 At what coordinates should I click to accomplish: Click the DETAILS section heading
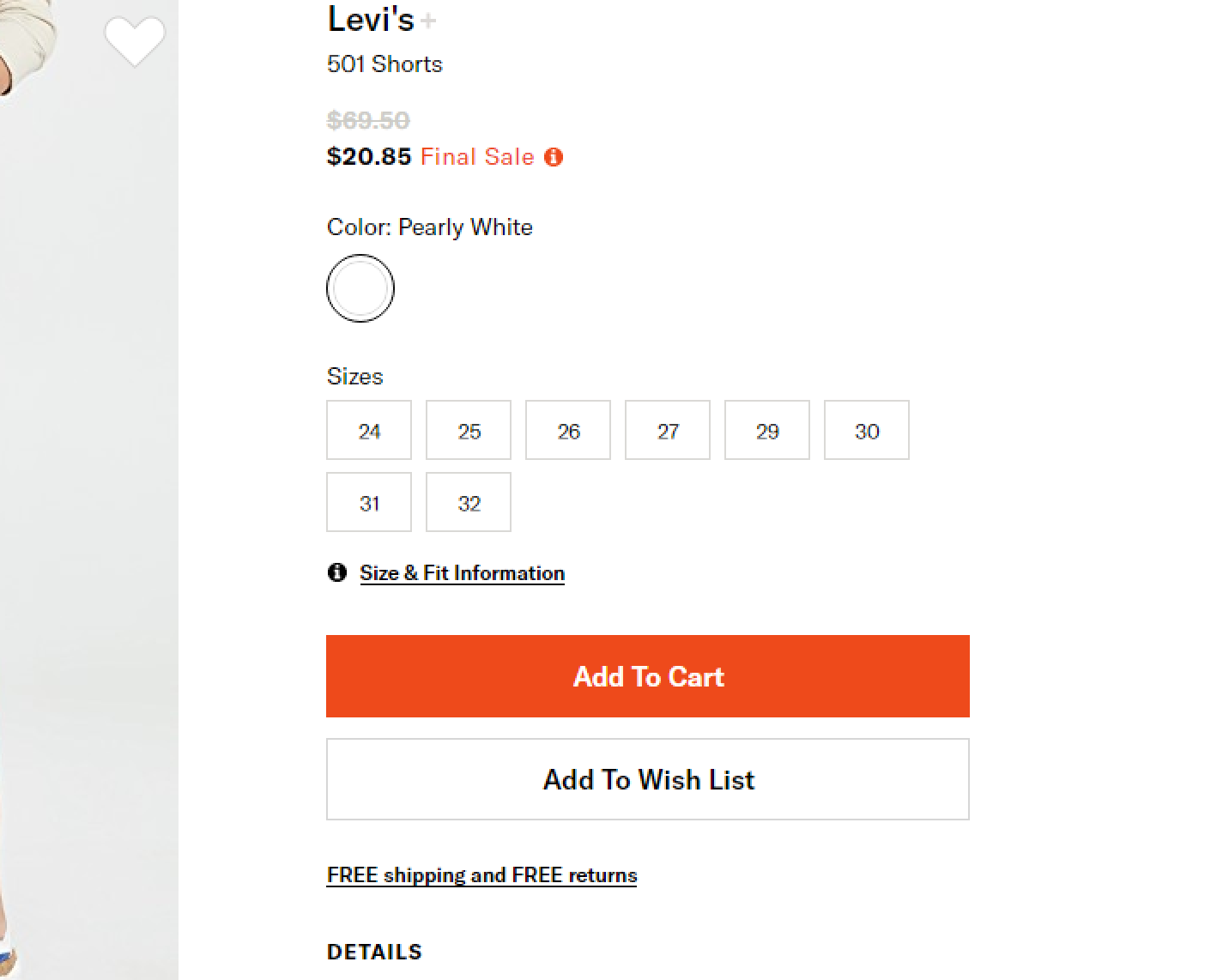tap(374, 952)
